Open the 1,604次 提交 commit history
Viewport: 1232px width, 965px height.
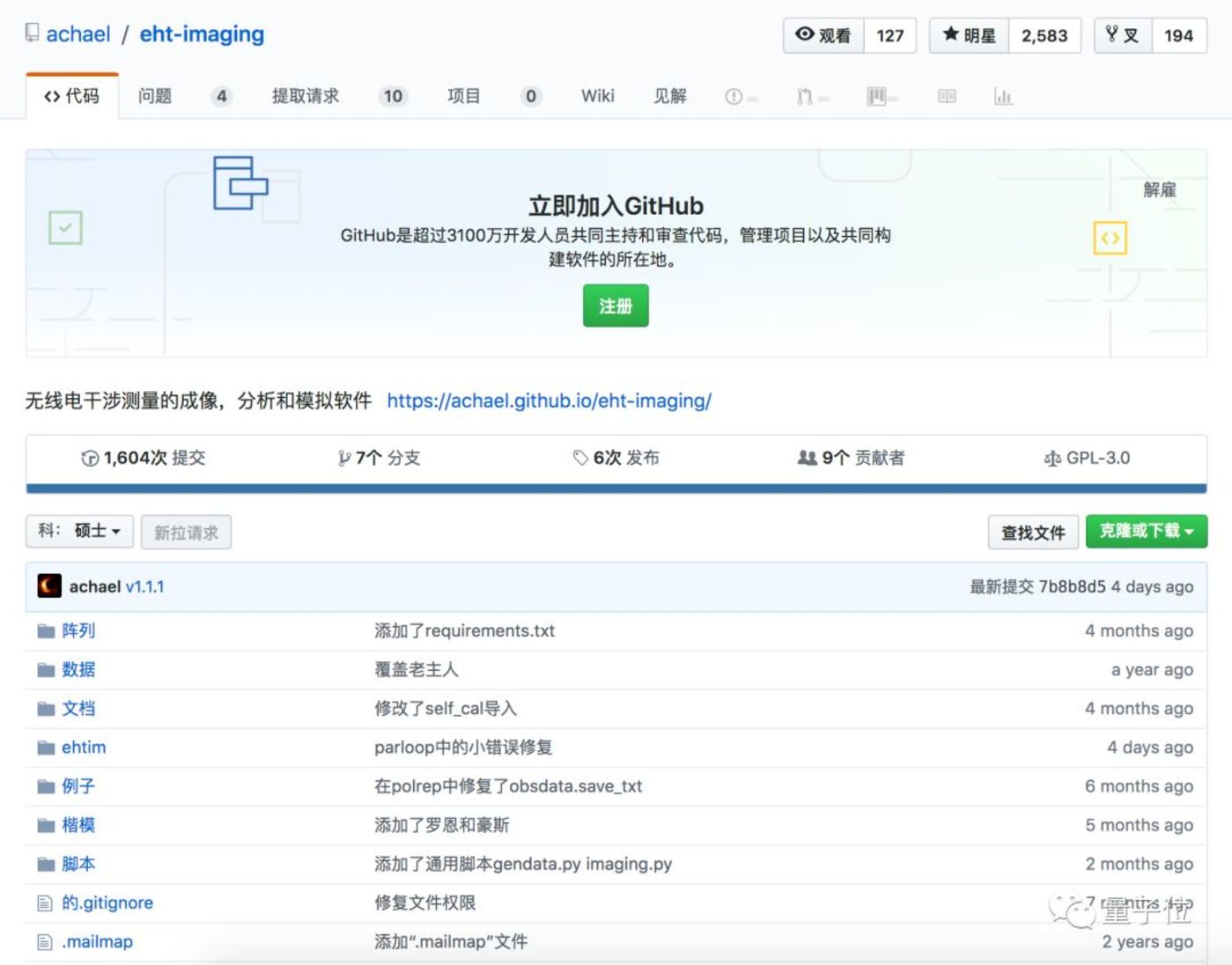pos(144,458)
